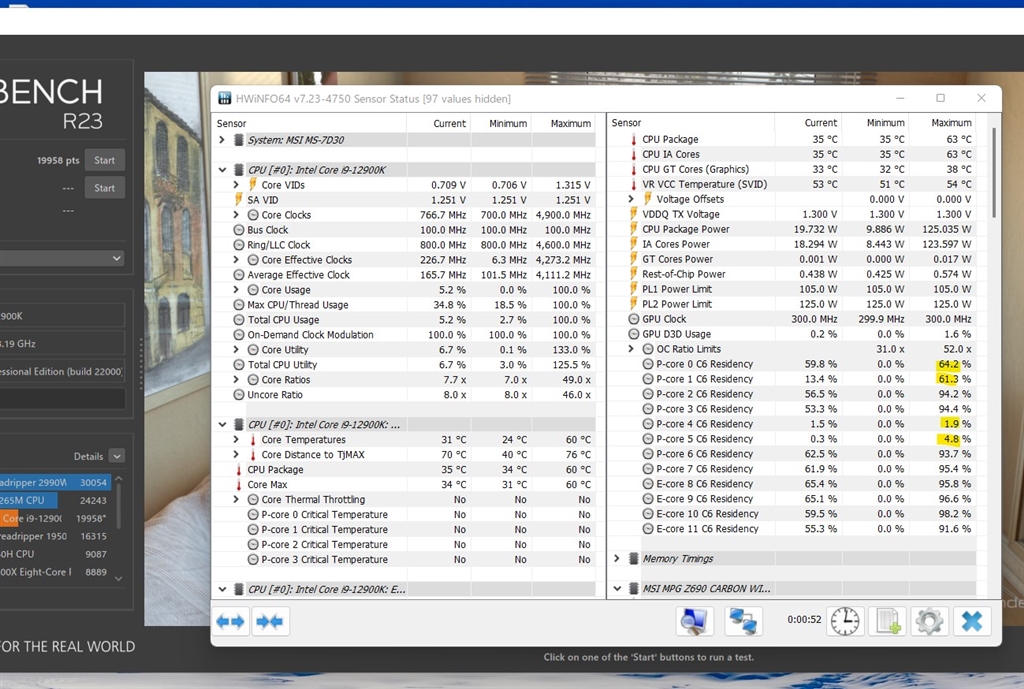Expand the Core Clocks row
Screen dimensions: 1024x689
tap(236, 215)
